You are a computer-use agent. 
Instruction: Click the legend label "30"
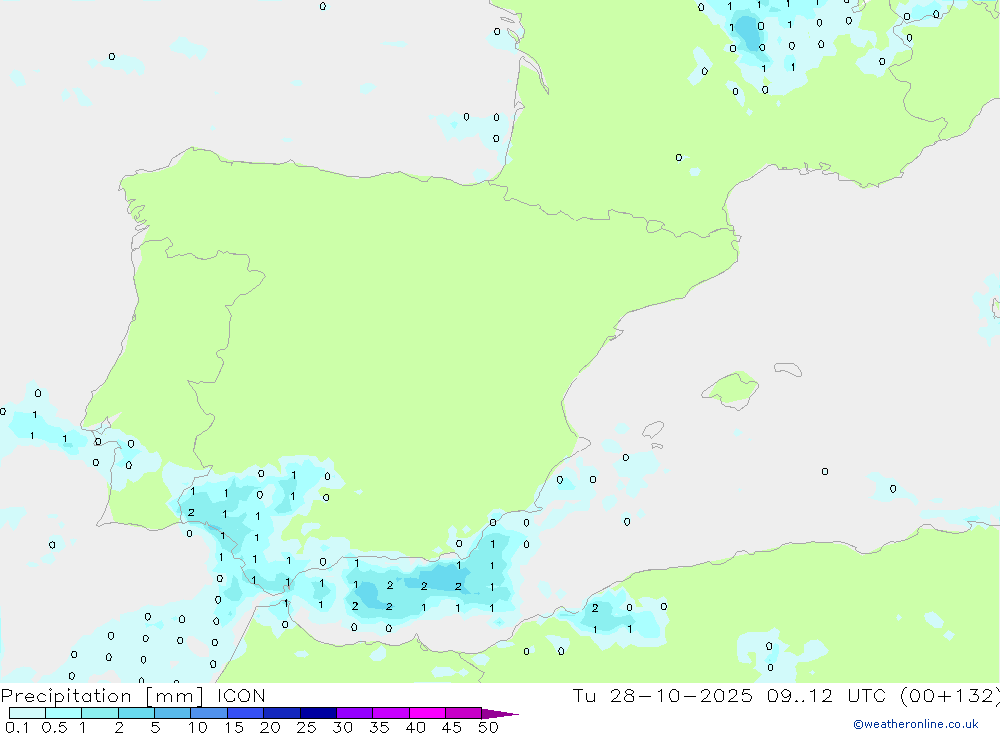point(343,727)
